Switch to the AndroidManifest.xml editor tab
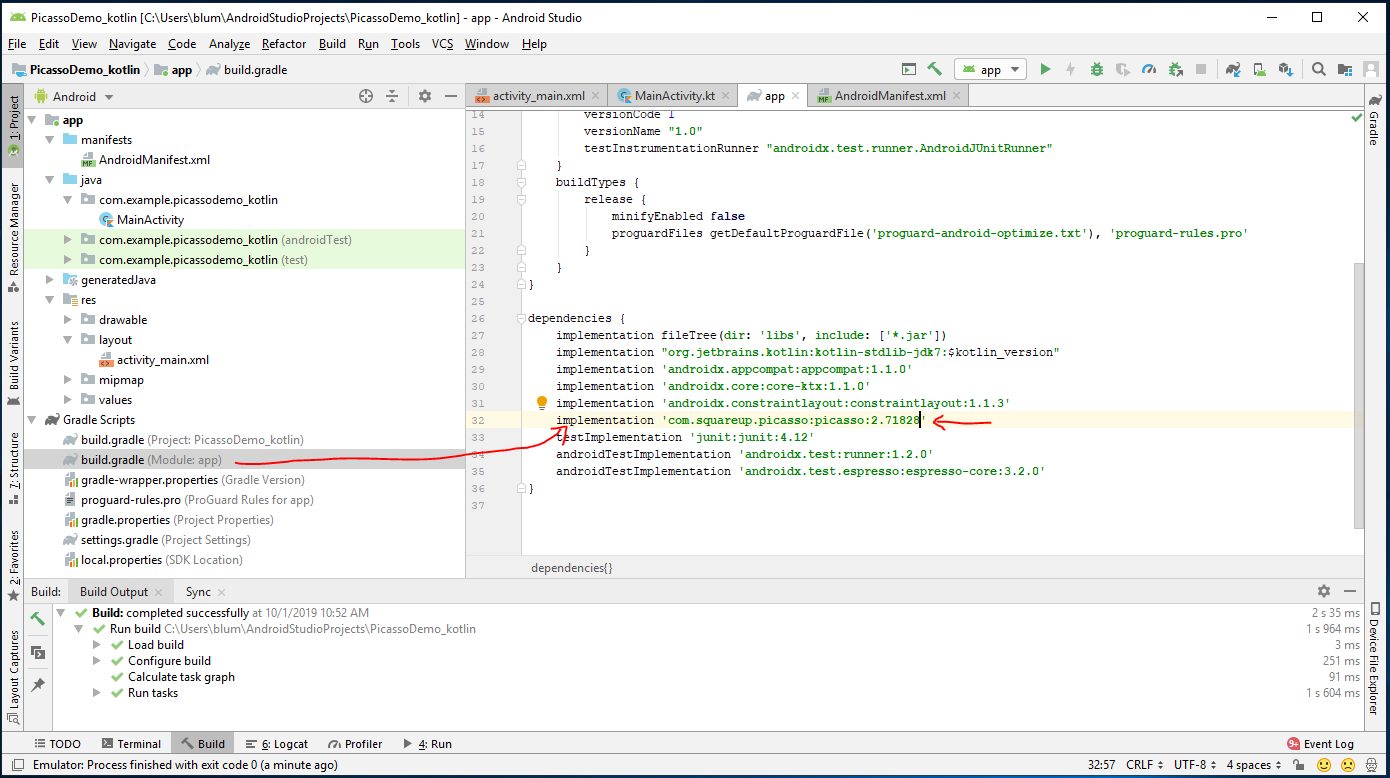The height and width of the screenshot is (778, 1390). click(889, 96)
